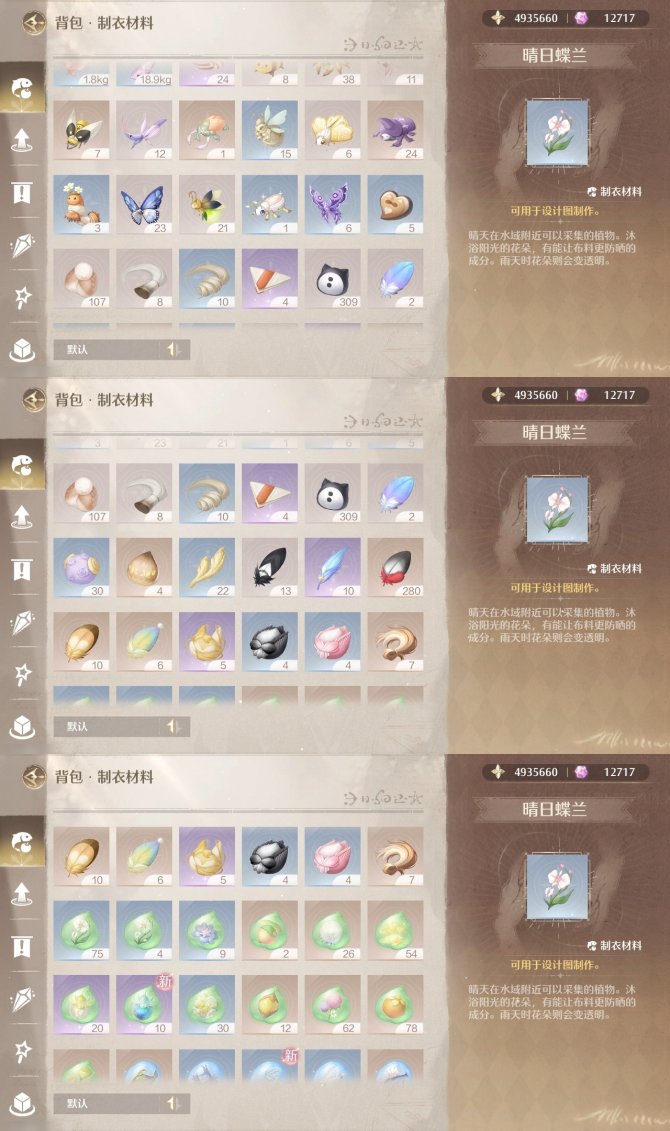This screenshot has height=1131, width=670.
Task: Choose the green leaf item showing 75
Action: point(81,930)
